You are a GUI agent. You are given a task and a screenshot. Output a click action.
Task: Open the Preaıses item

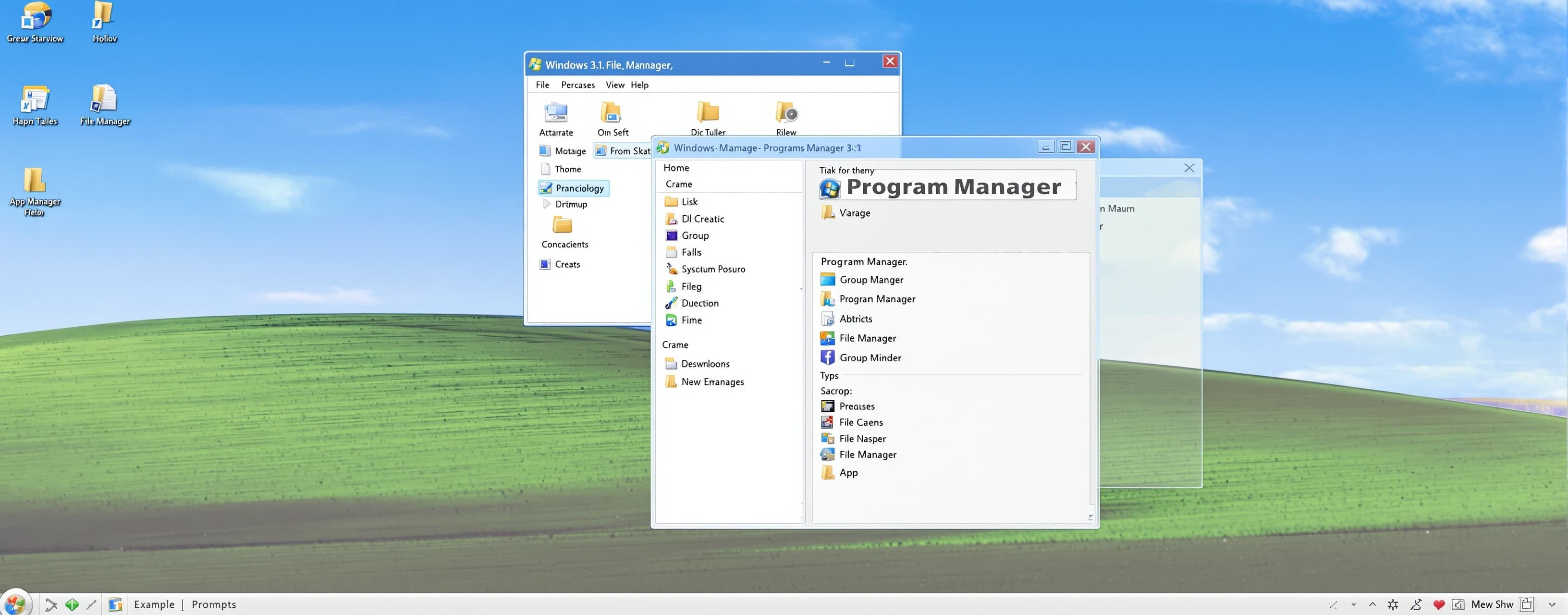point(847,406)
